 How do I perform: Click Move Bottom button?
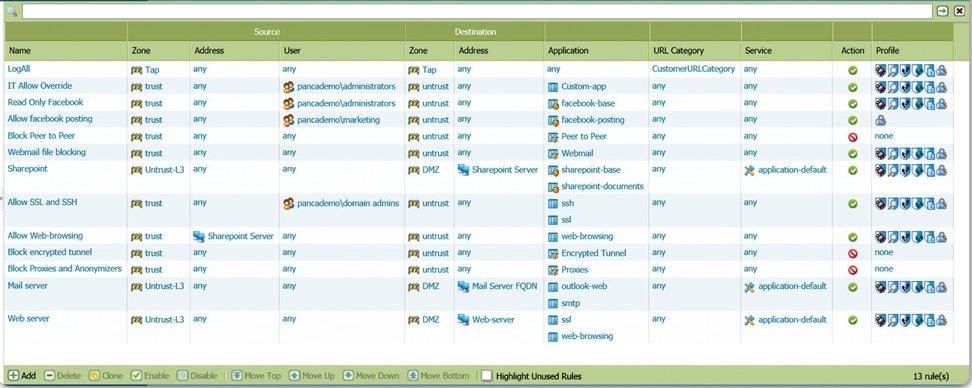click(x=438, y=376)
